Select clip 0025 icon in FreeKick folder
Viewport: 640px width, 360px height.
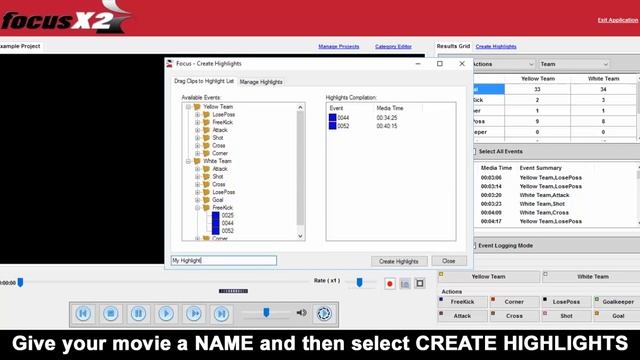pyautogui.click(x=216, y=215)
